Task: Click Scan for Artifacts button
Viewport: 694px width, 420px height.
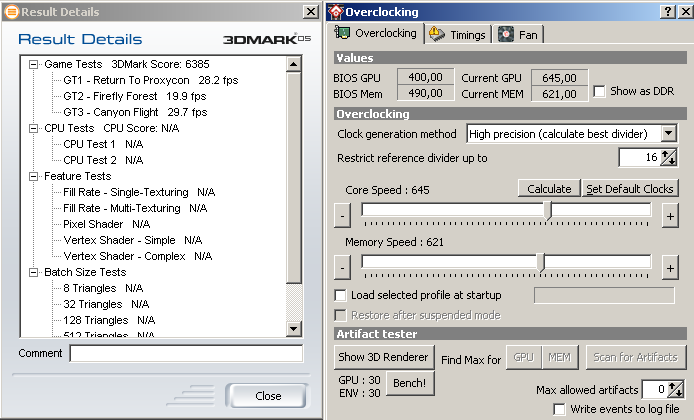Action: pos(636,357)
